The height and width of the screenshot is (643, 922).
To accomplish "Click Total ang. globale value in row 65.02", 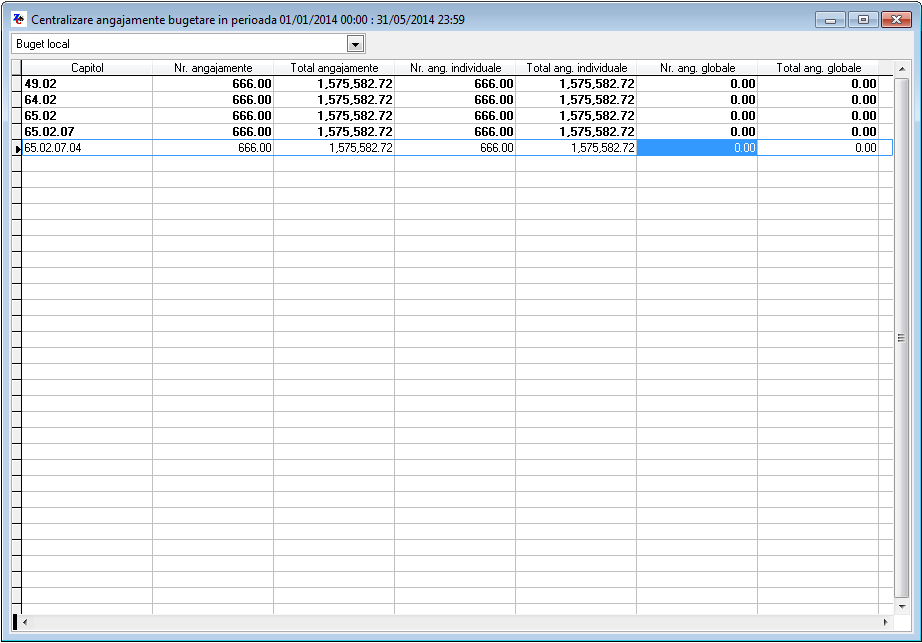I will (x=818, y=115).
